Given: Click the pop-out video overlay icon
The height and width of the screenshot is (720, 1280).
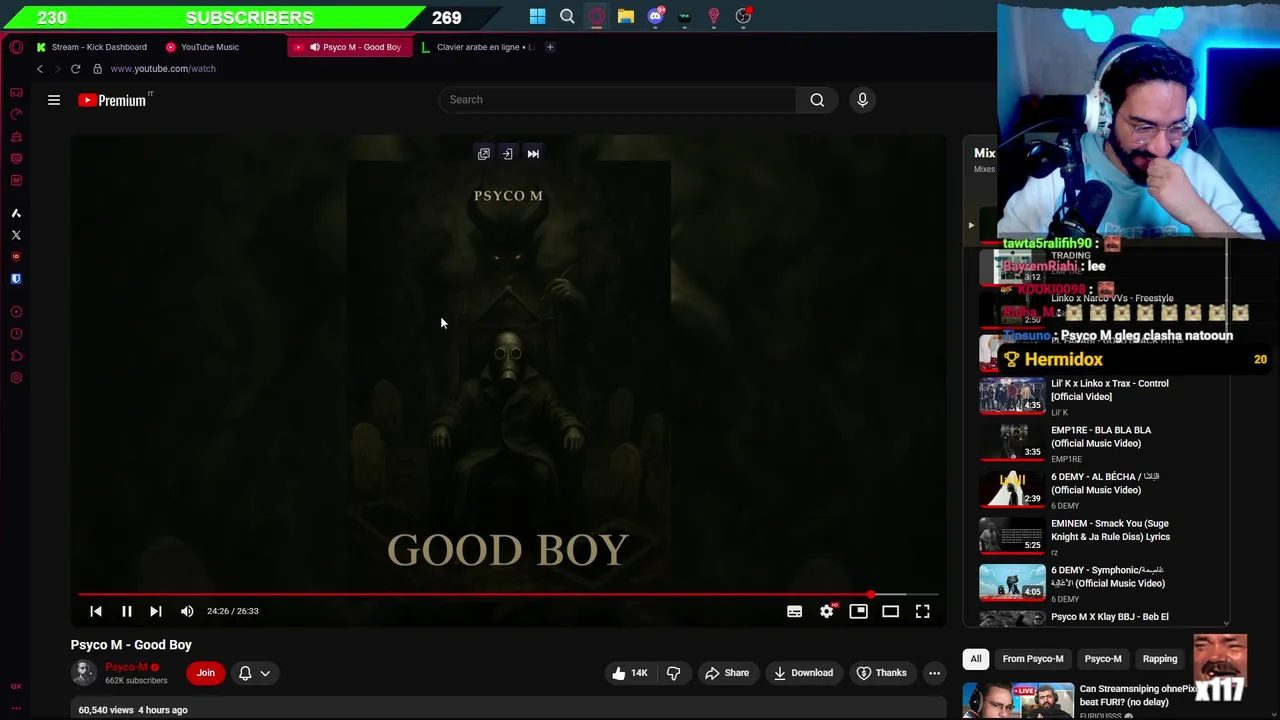Looking at the screenshot, I should pyautogui.click(x=484, y=154).
